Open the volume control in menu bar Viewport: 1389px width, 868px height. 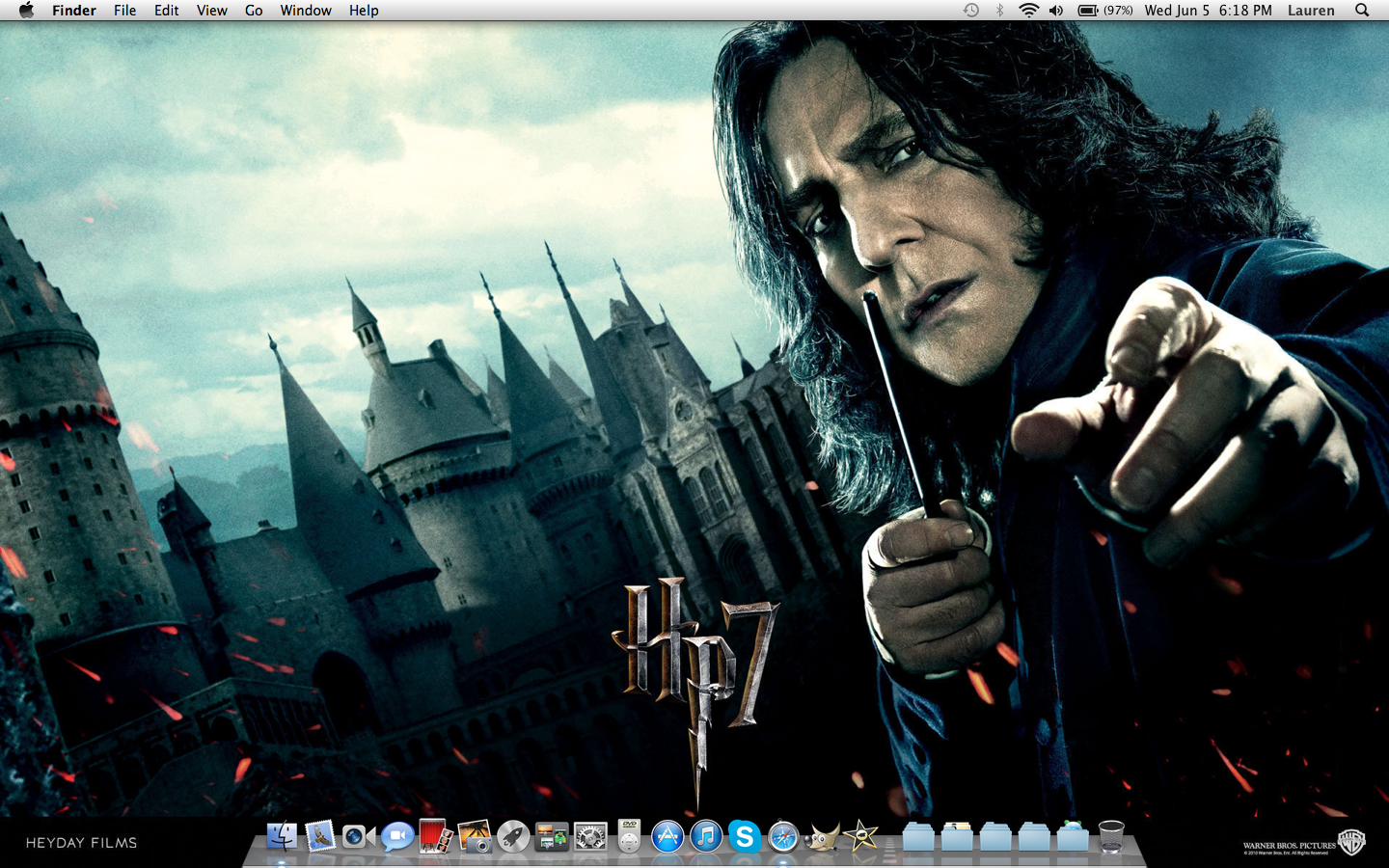click(x=1056, y=11)
